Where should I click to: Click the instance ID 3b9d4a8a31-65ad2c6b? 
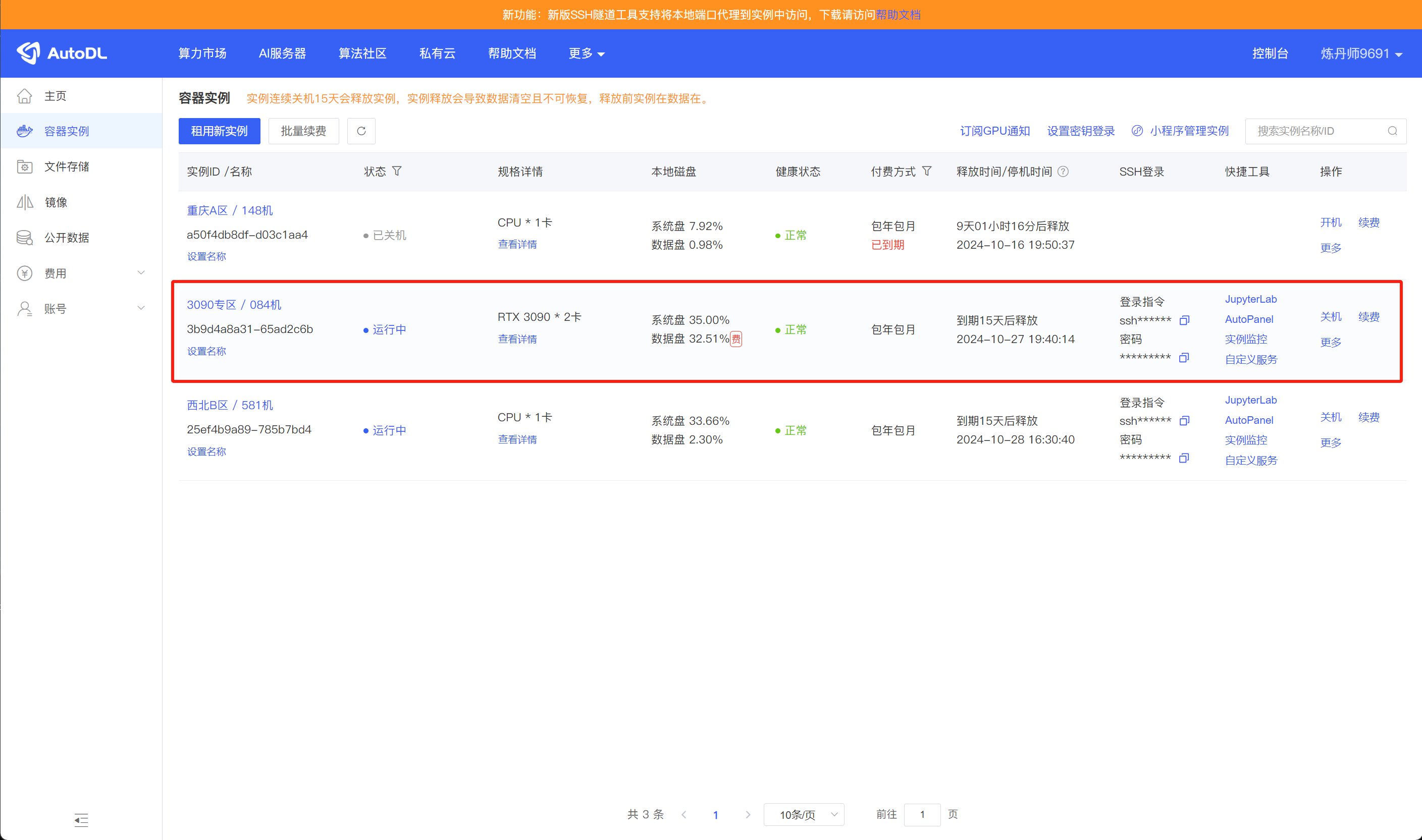[250, 329]
